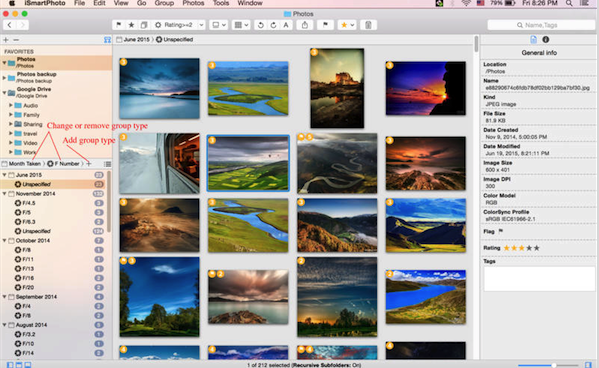Toggle the flag filter in the toolbar
The width and height of the screenshot is (599, 368).
tap(119, 25)
